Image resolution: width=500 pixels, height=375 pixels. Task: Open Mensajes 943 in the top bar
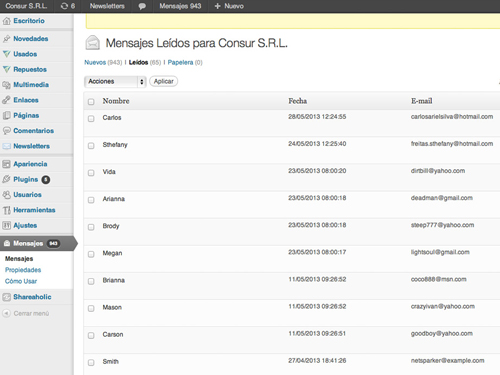coord(180,6)
